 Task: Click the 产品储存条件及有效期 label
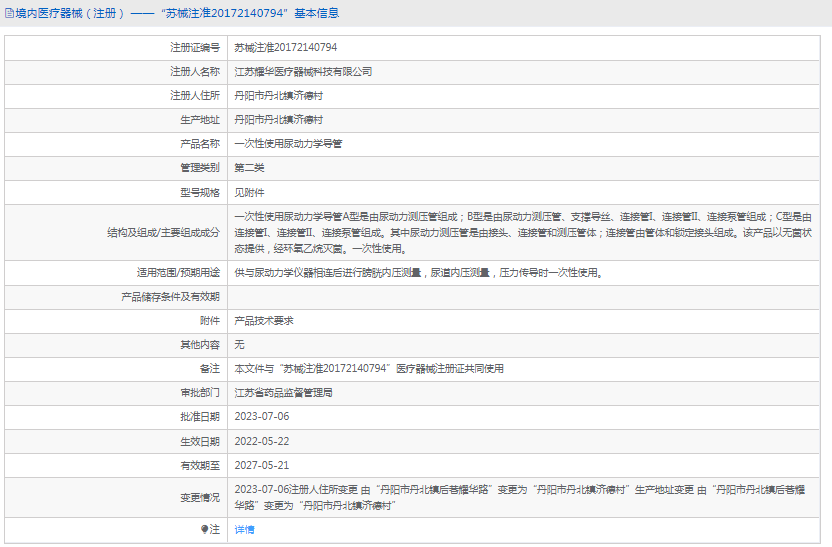pyautogui.click(x=170, y=297)
